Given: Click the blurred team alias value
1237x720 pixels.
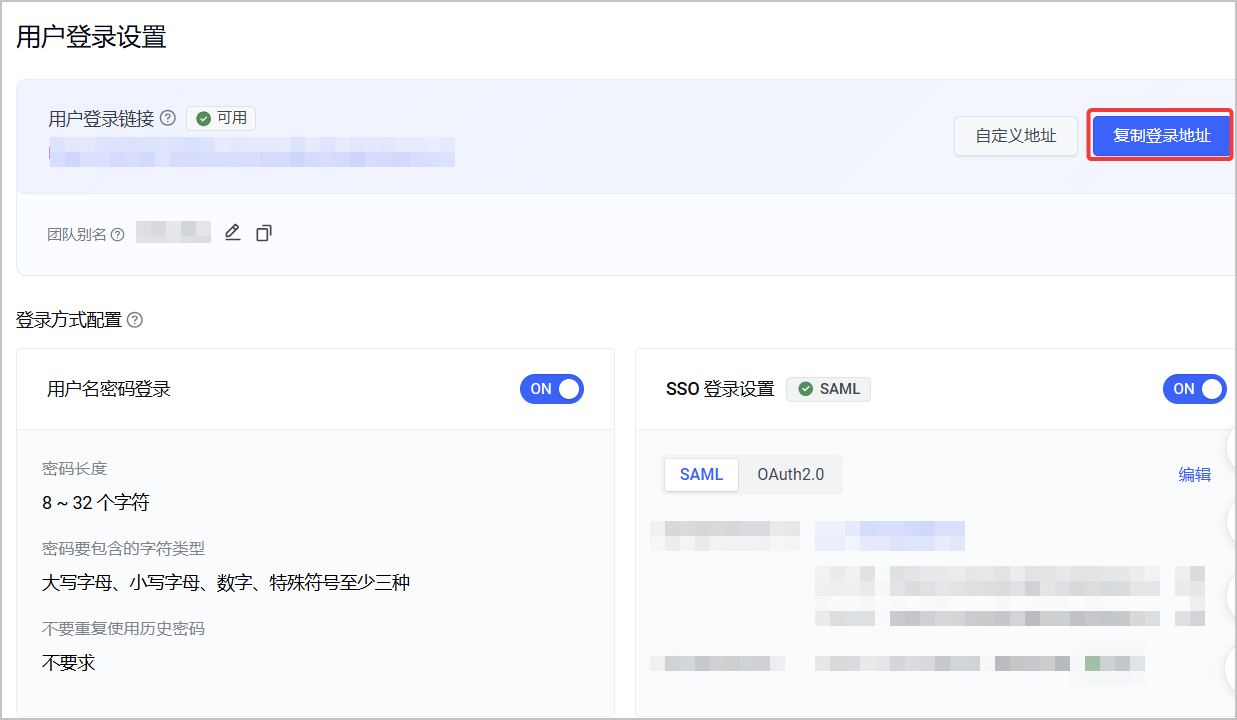Looking at the screenshot, I should [174, 233].
